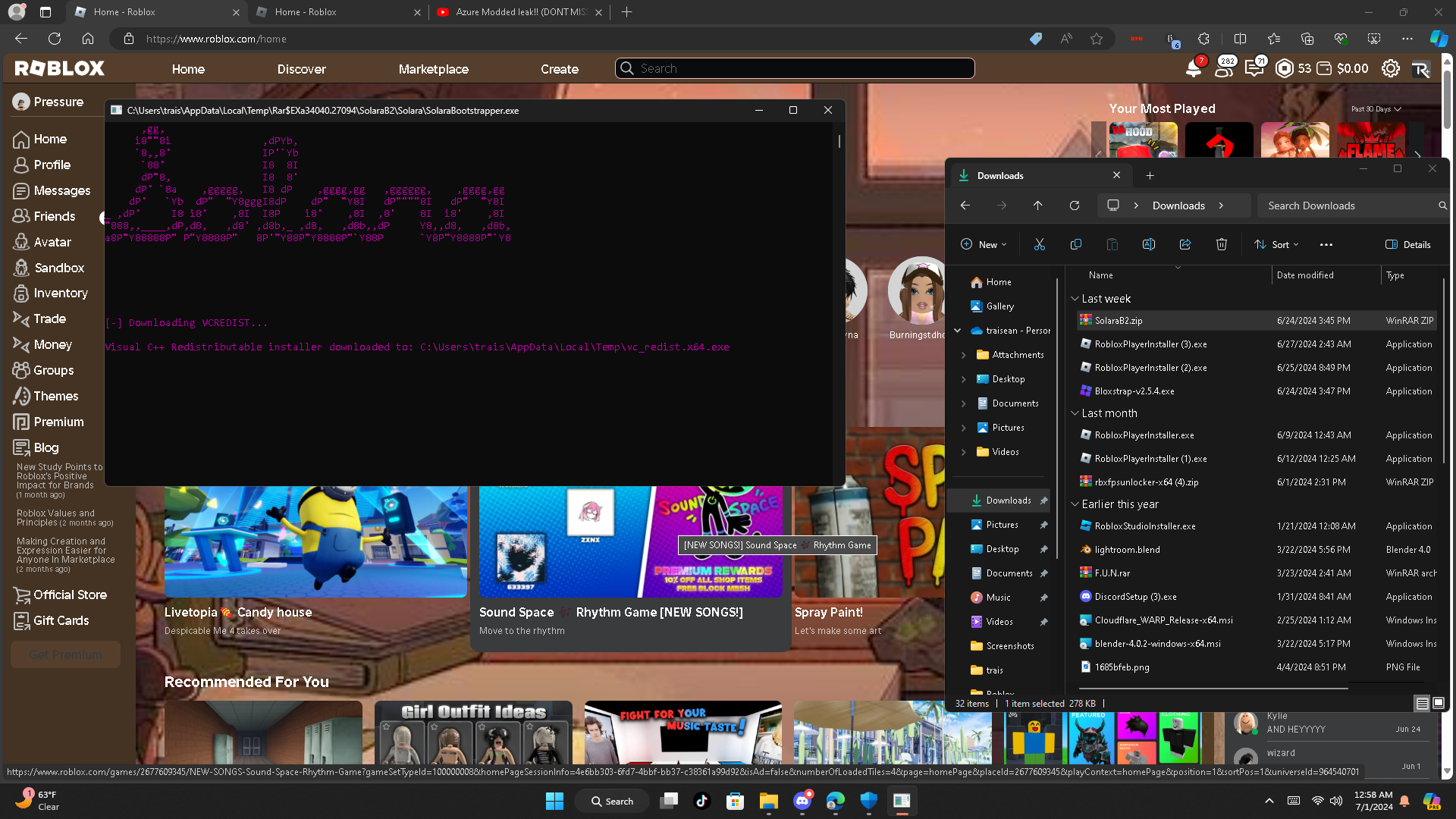The image size is (1456, 819).
Task: Go back in File Explorer
Action: pos(965,206)
